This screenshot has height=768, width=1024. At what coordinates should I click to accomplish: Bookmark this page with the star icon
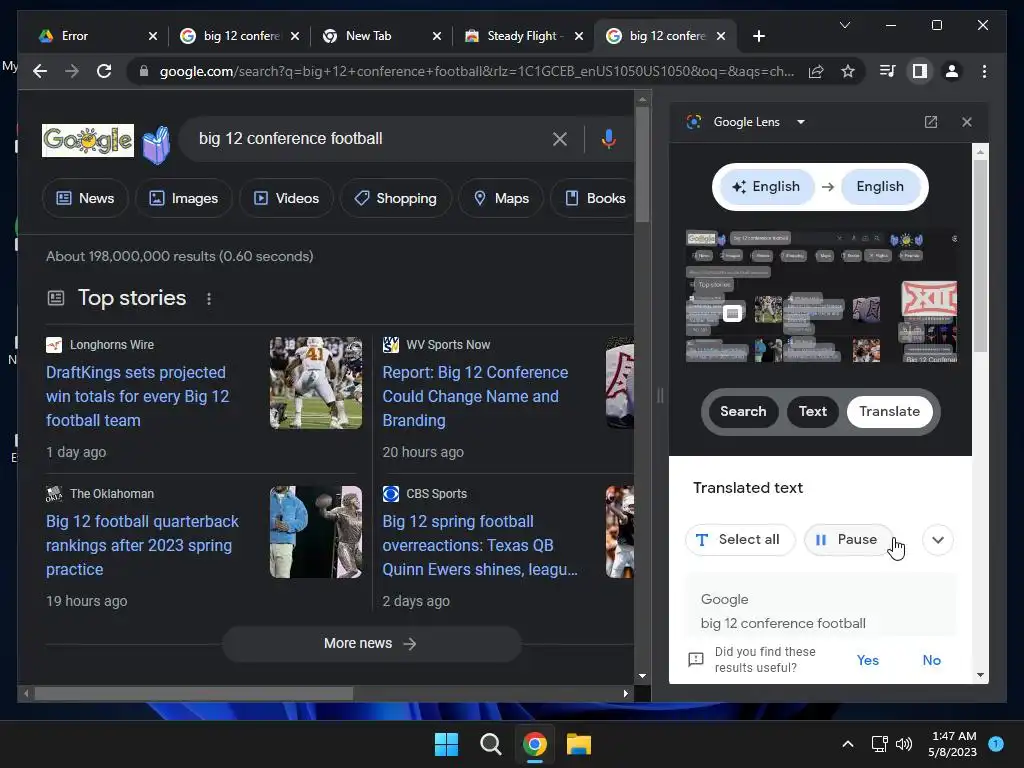pyautogui.click(x=848, y=71)
